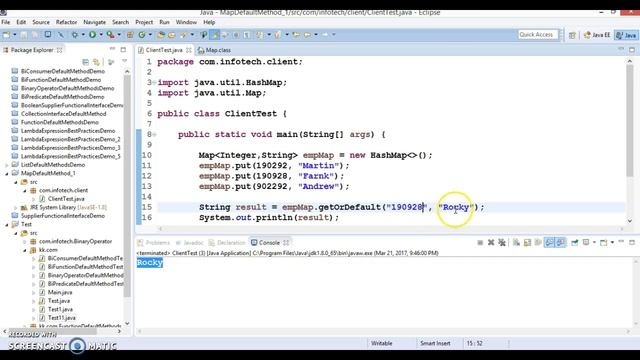Viewport: 640px width, 360px height.
Task: Click Remove Launch X icon in Console
Action: tap(491, 242)
